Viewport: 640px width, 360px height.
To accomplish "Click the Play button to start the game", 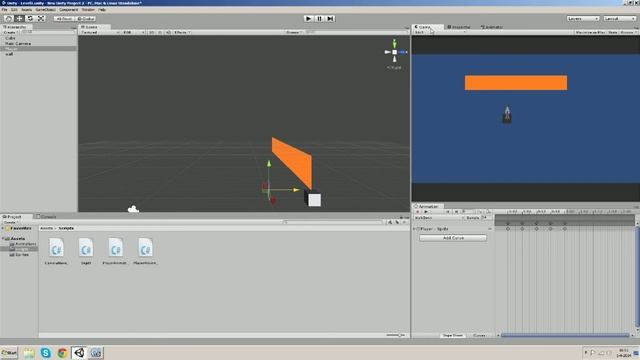I will pos(309,18).
